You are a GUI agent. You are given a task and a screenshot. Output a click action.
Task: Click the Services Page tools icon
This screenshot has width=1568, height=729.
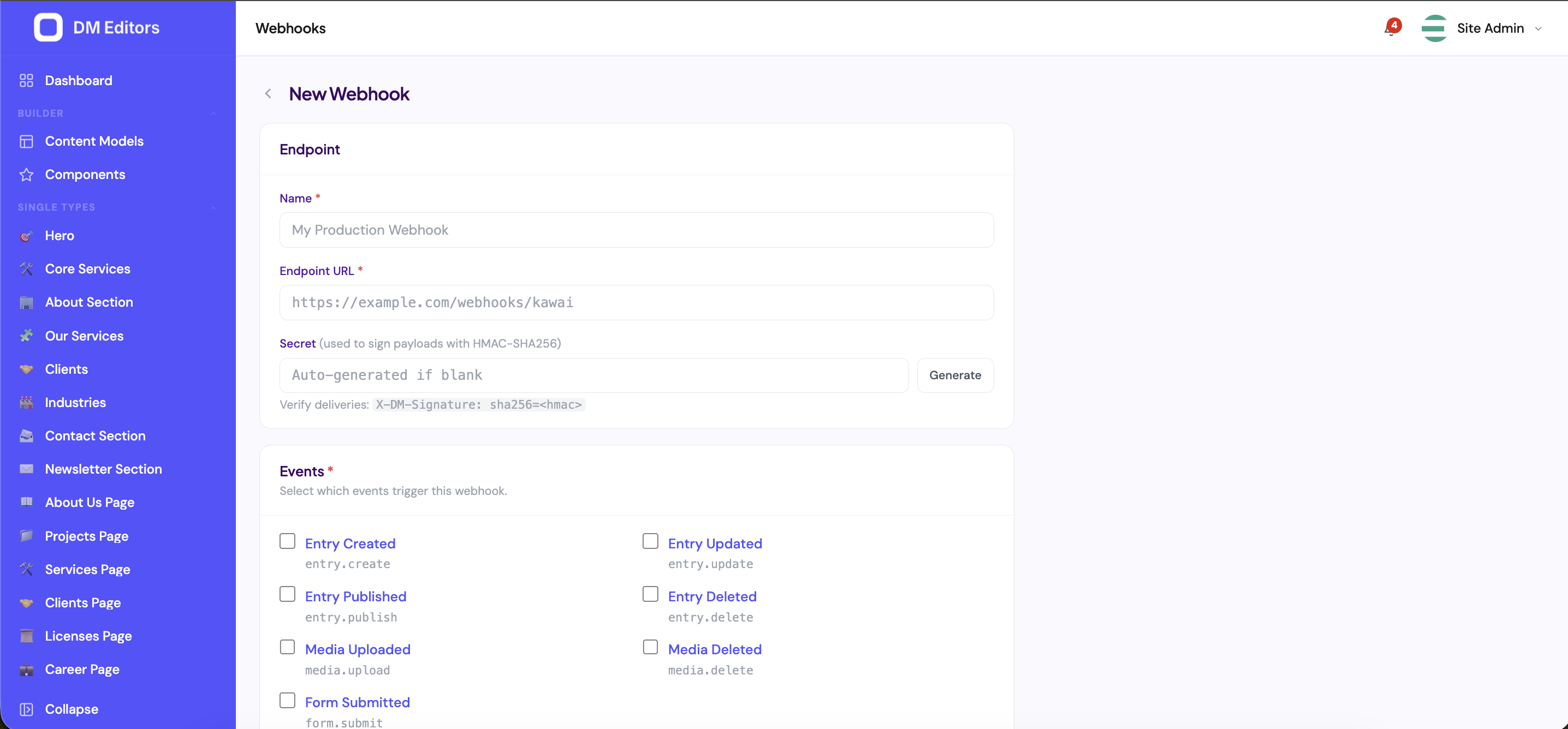click(26, 570)
